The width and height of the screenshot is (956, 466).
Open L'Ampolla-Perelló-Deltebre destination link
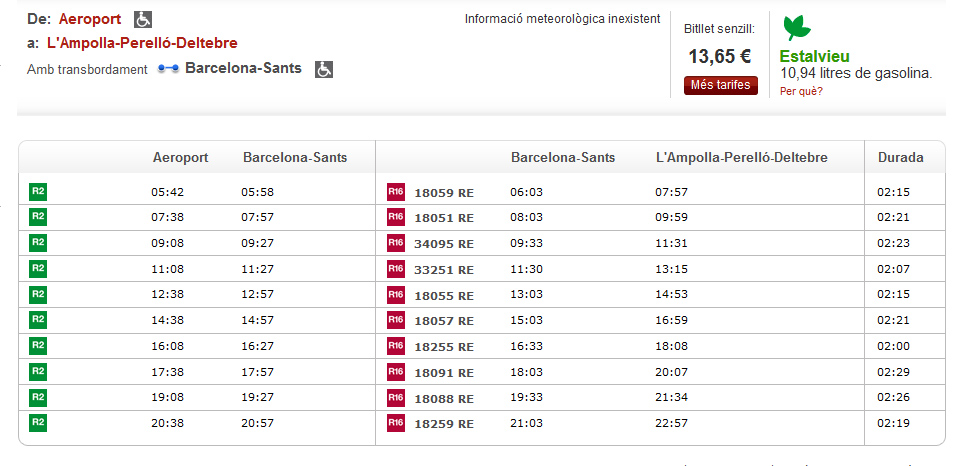142,43
